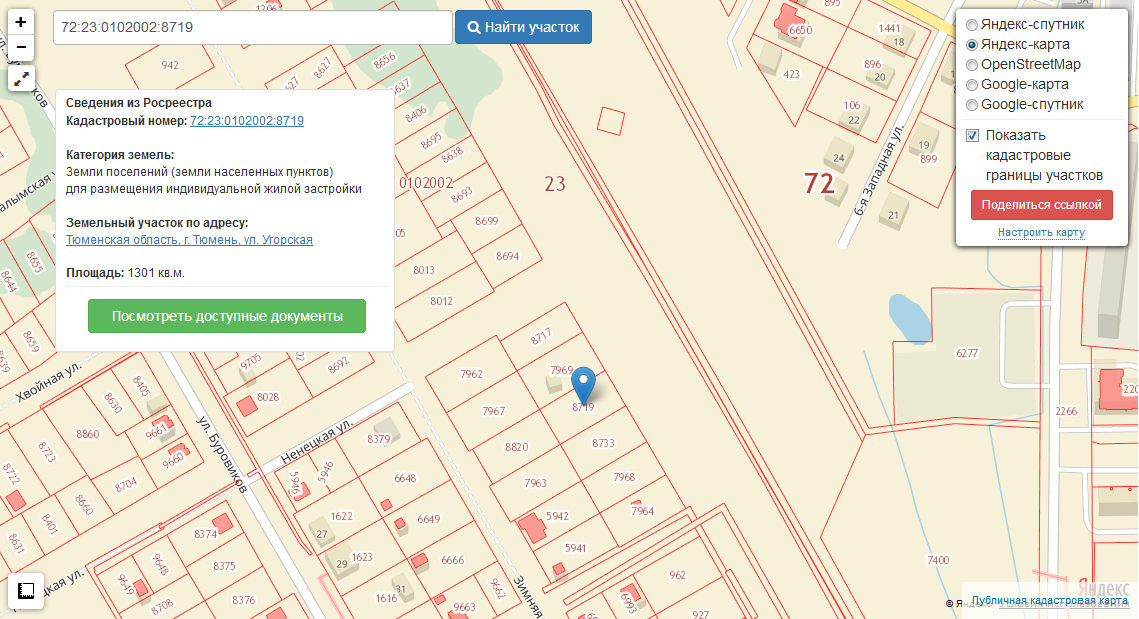Click the Поделиться ссылкой button

click(1042, 205)
